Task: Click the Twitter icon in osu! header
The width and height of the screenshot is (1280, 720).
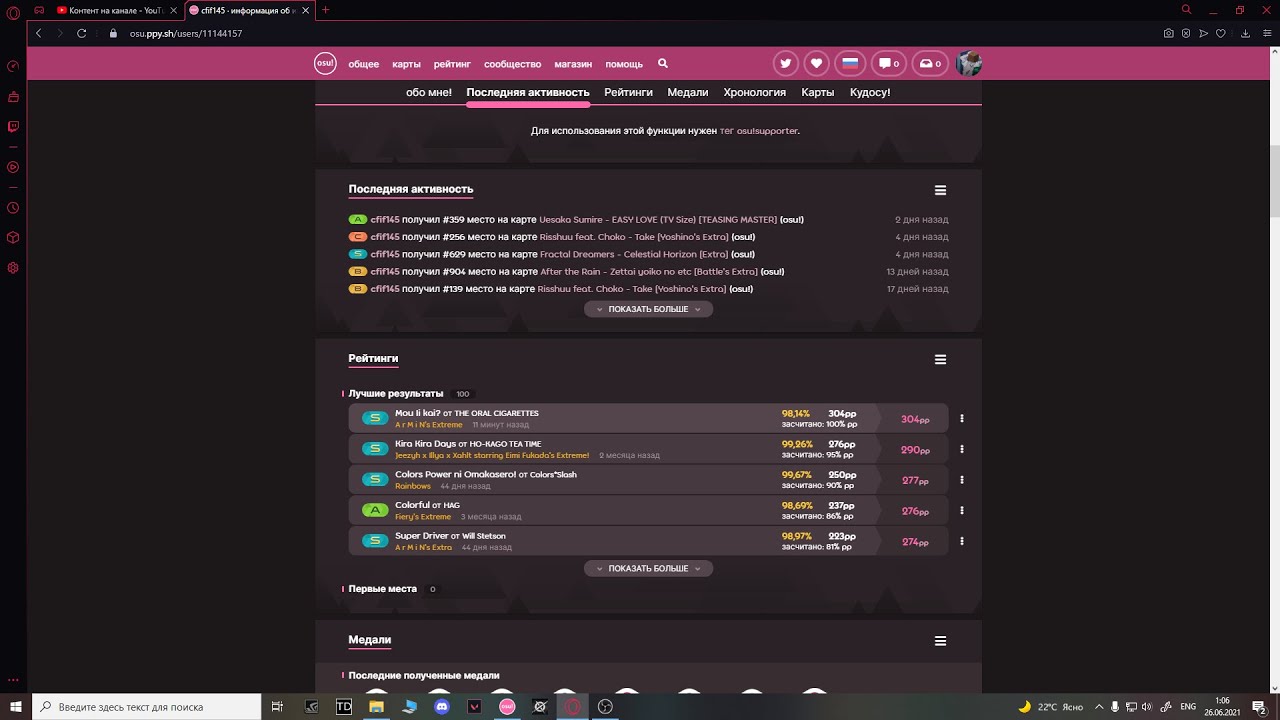Action: pos(786,63)
